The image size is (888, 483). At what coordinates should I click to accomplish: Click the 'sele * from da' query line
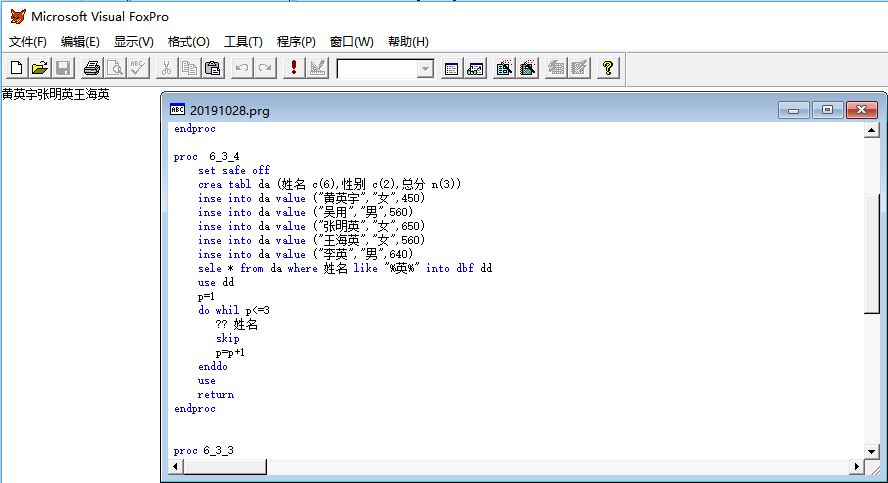tap(345, 268)
